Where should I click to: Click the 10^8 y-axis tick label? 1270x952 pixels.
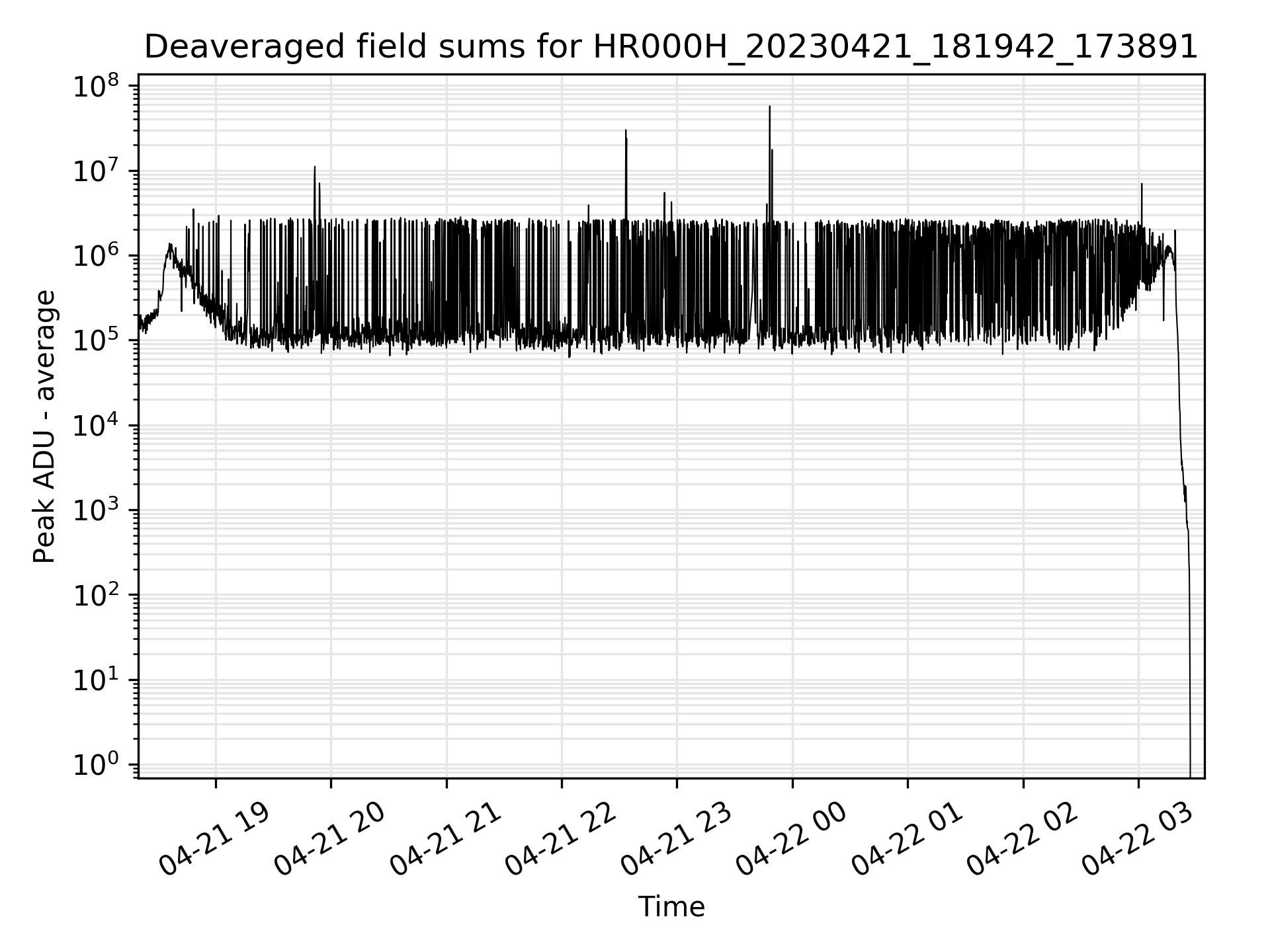(x=96, y=86)
